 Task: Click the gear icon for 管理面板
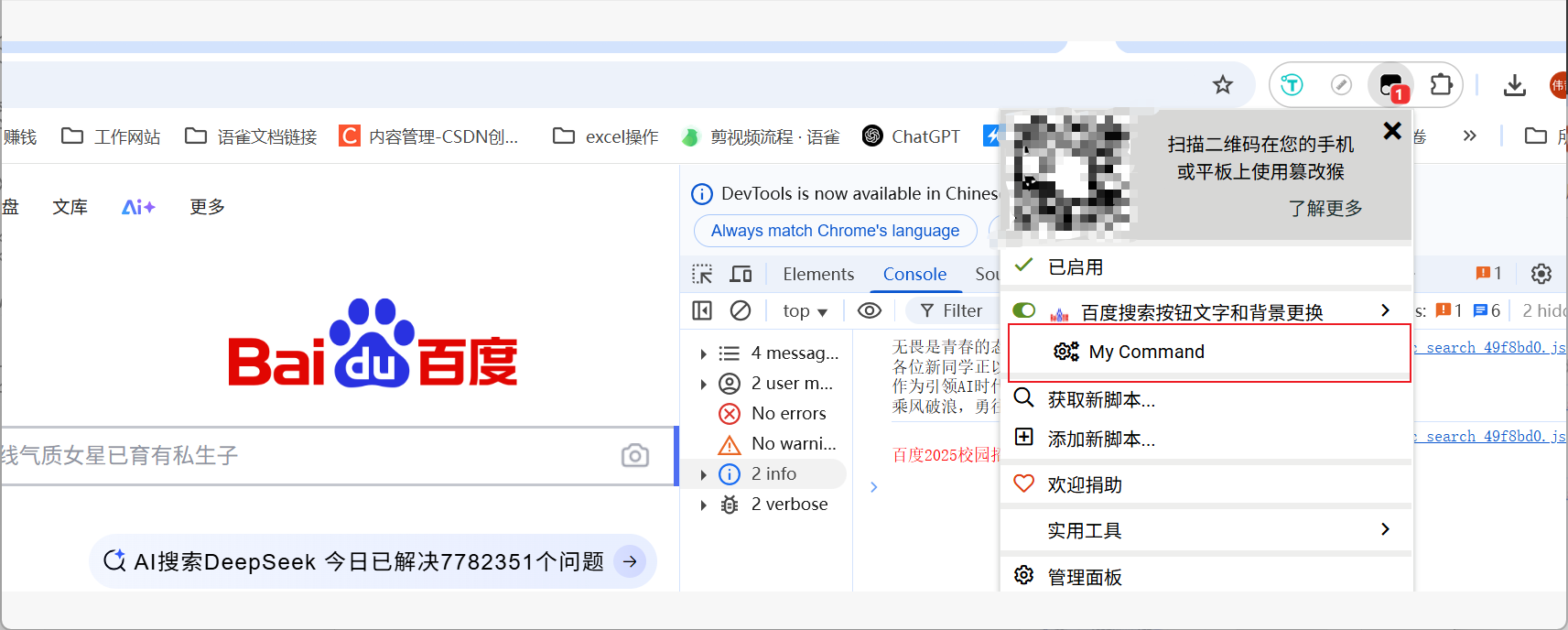[x=1024, y=575]
